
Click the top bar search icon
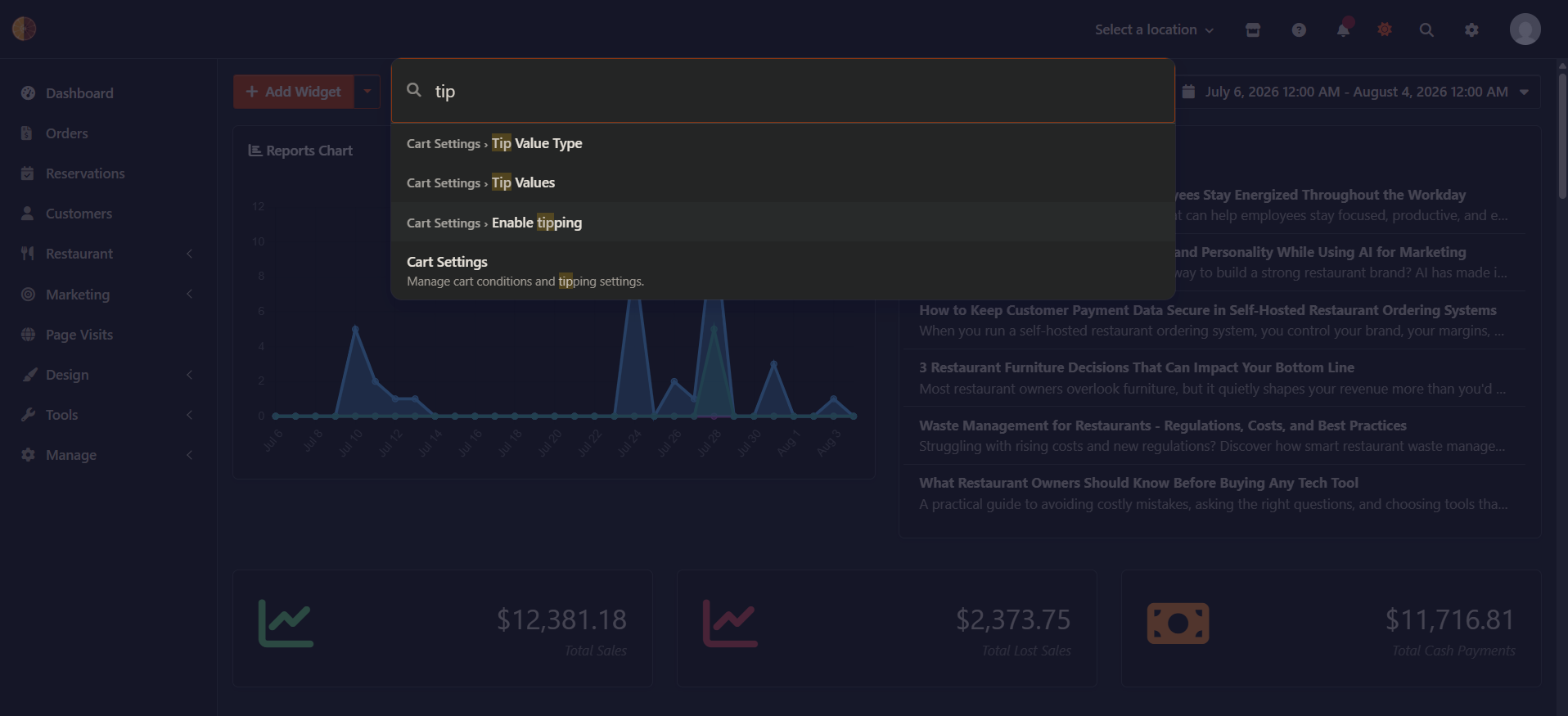click(x=1426, y=29)
